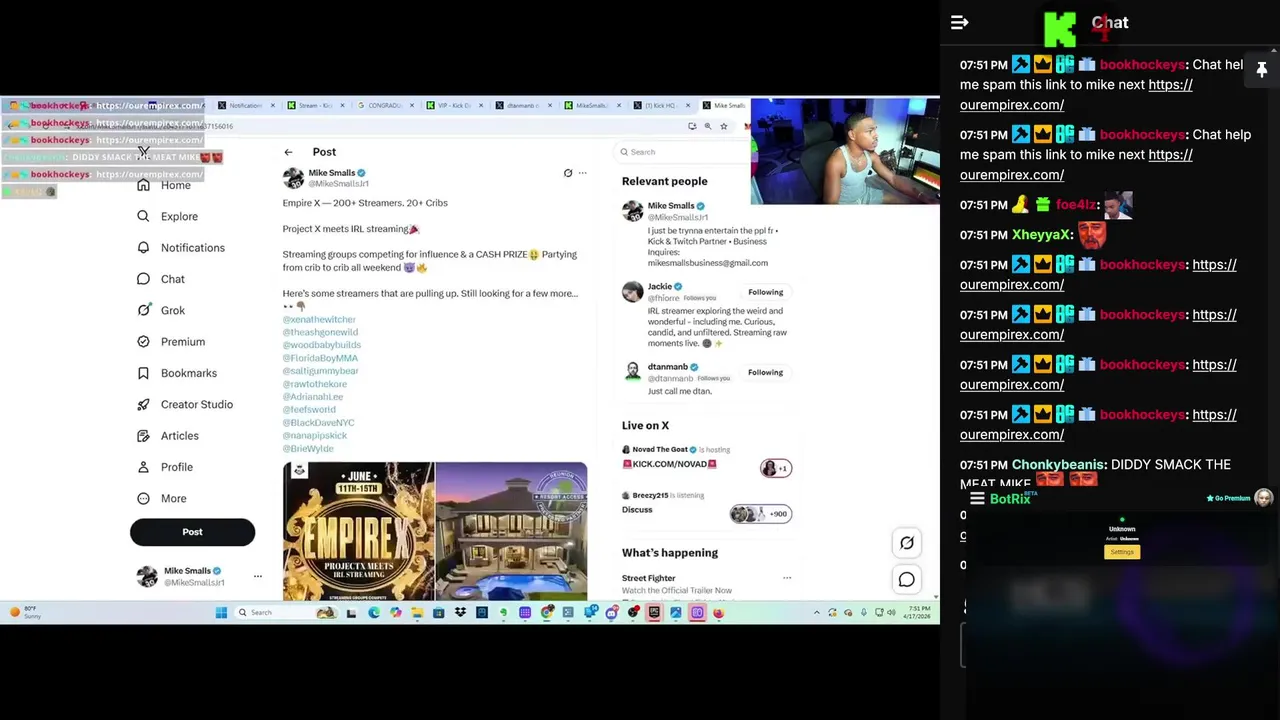Image resolution: width=1280 pixels, height=720 pixels.
Task: Open the floating messages bubble button
Action: coord(906,580)
